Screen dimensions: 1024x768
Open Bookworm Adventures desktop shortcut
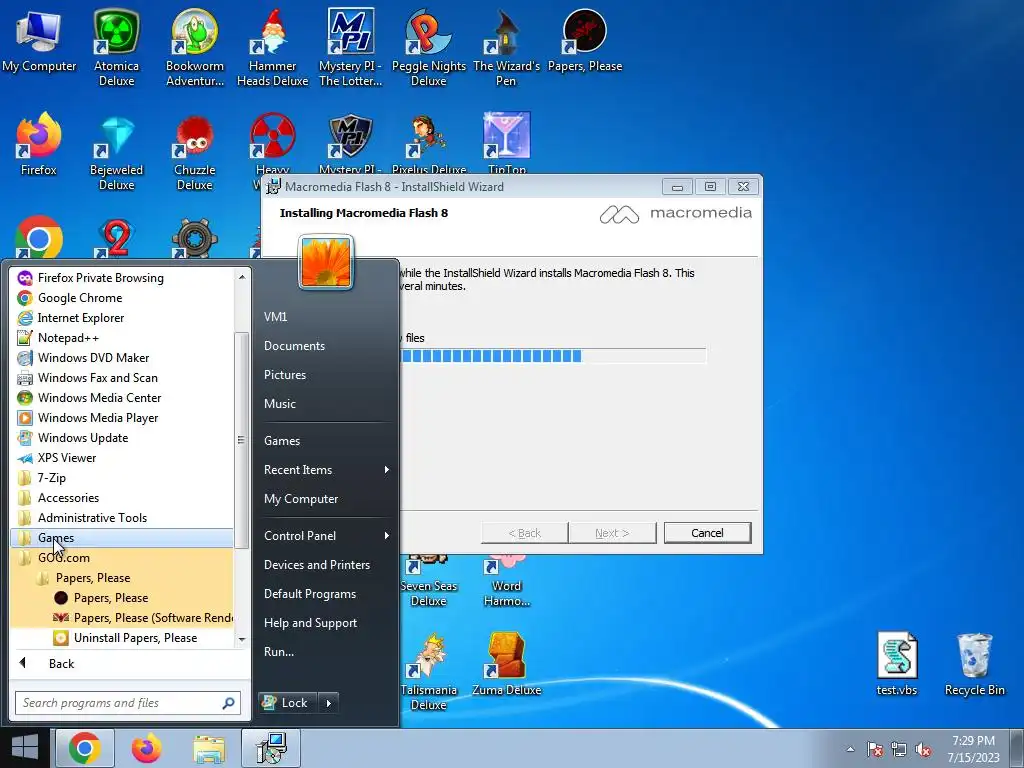[x=195, y=47]
